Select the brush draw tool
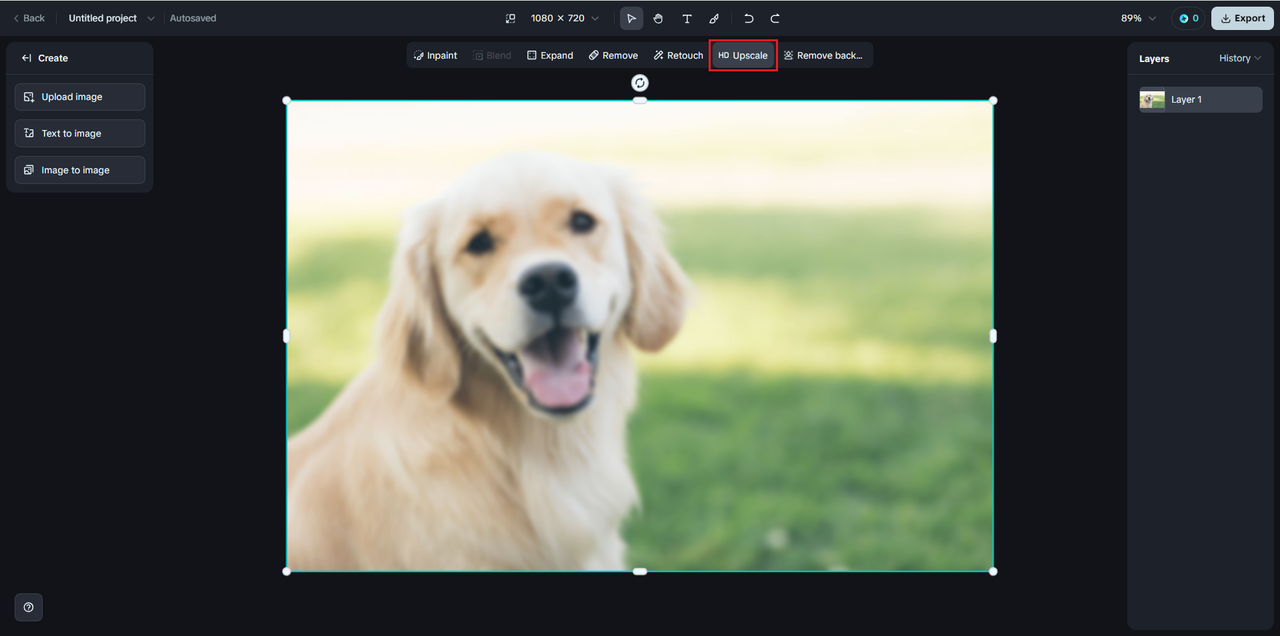Image resolution: width=1280 pixels, height=636 pixels. tap(714, 18)
